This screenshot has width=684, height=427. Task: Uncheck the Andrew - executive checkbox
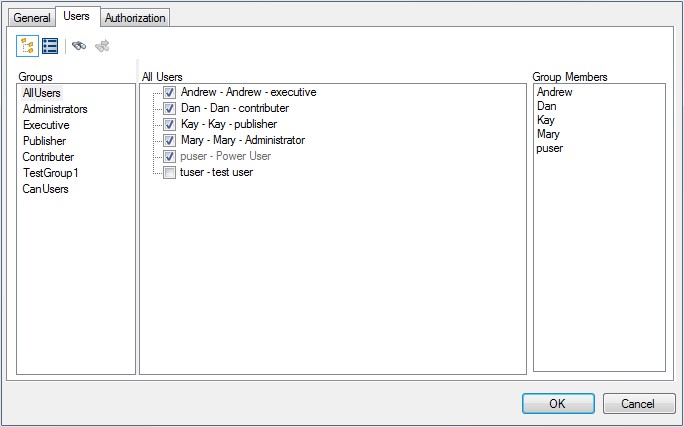click(x=169, y=92)
